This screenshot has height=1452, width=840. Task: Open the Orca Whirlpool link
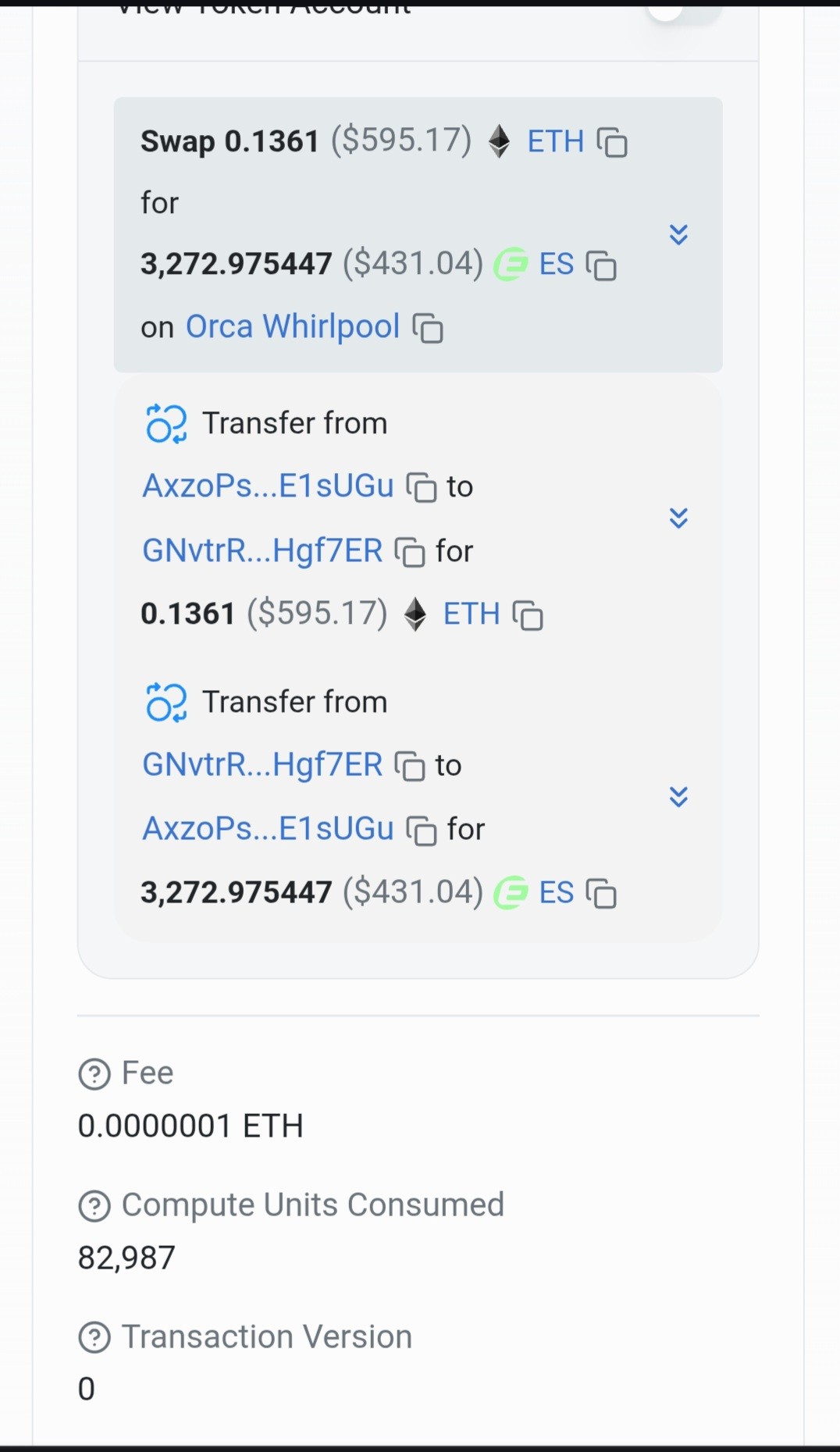[293, 326]
